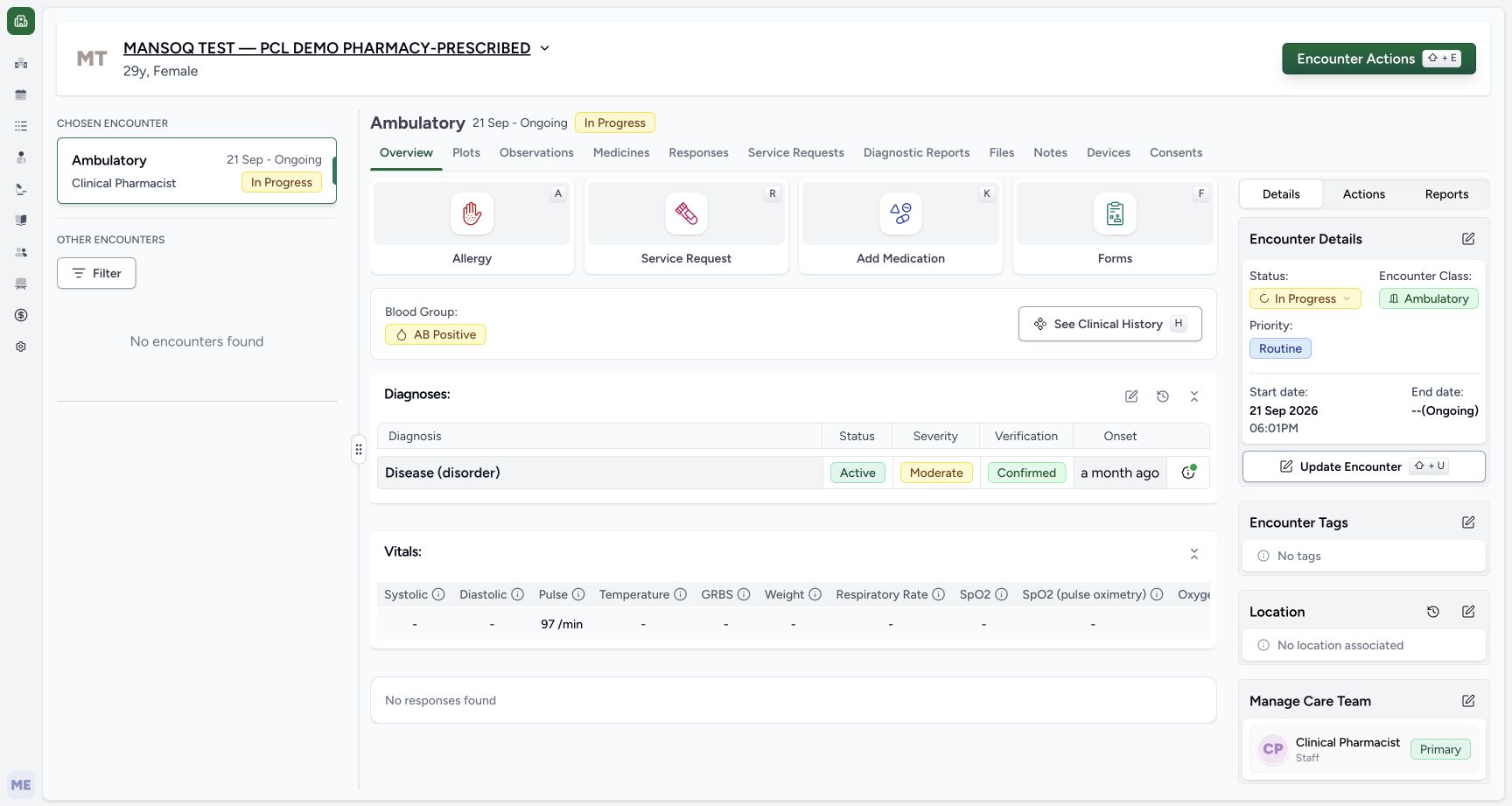Click the ME user avatar
The image size is (1512, 806).
click(21, 785)
